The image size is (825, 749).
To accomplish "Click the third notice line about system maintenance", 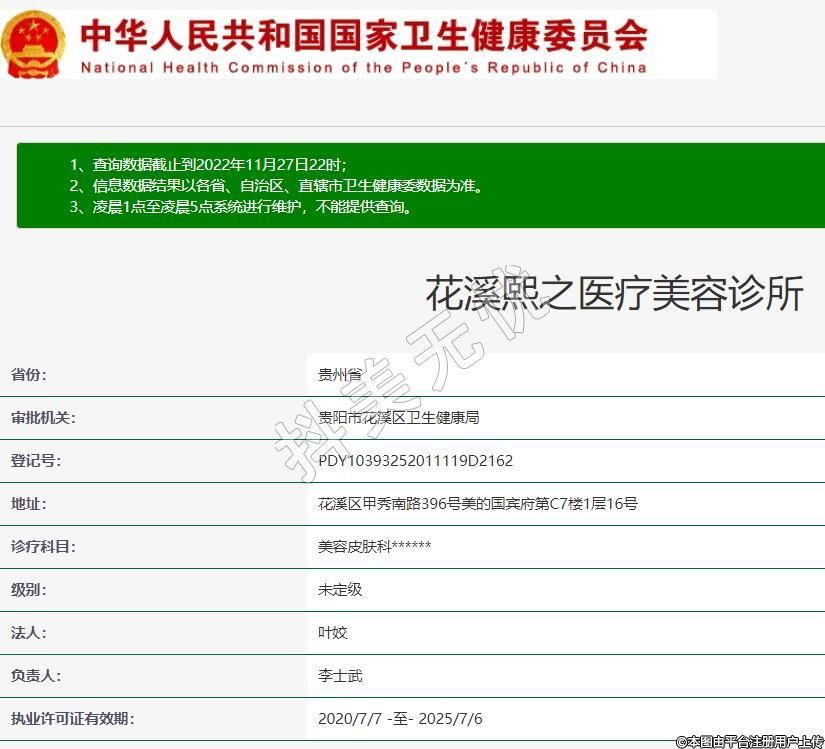I will click(240, 208).
